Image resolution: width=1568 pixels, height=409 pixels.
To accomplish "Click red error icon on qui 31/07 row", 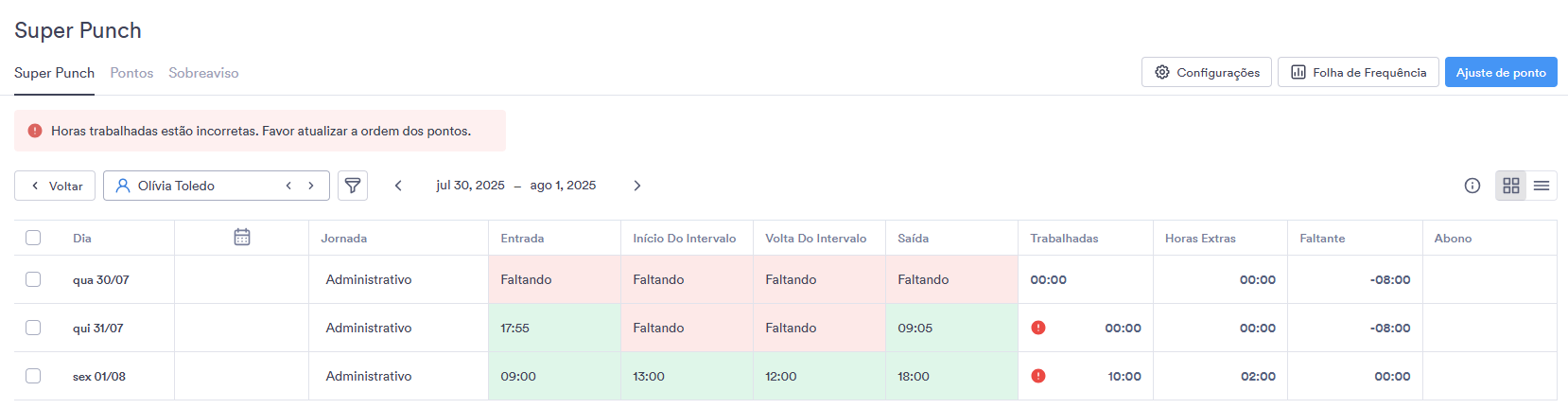I will coord(1038,328).
